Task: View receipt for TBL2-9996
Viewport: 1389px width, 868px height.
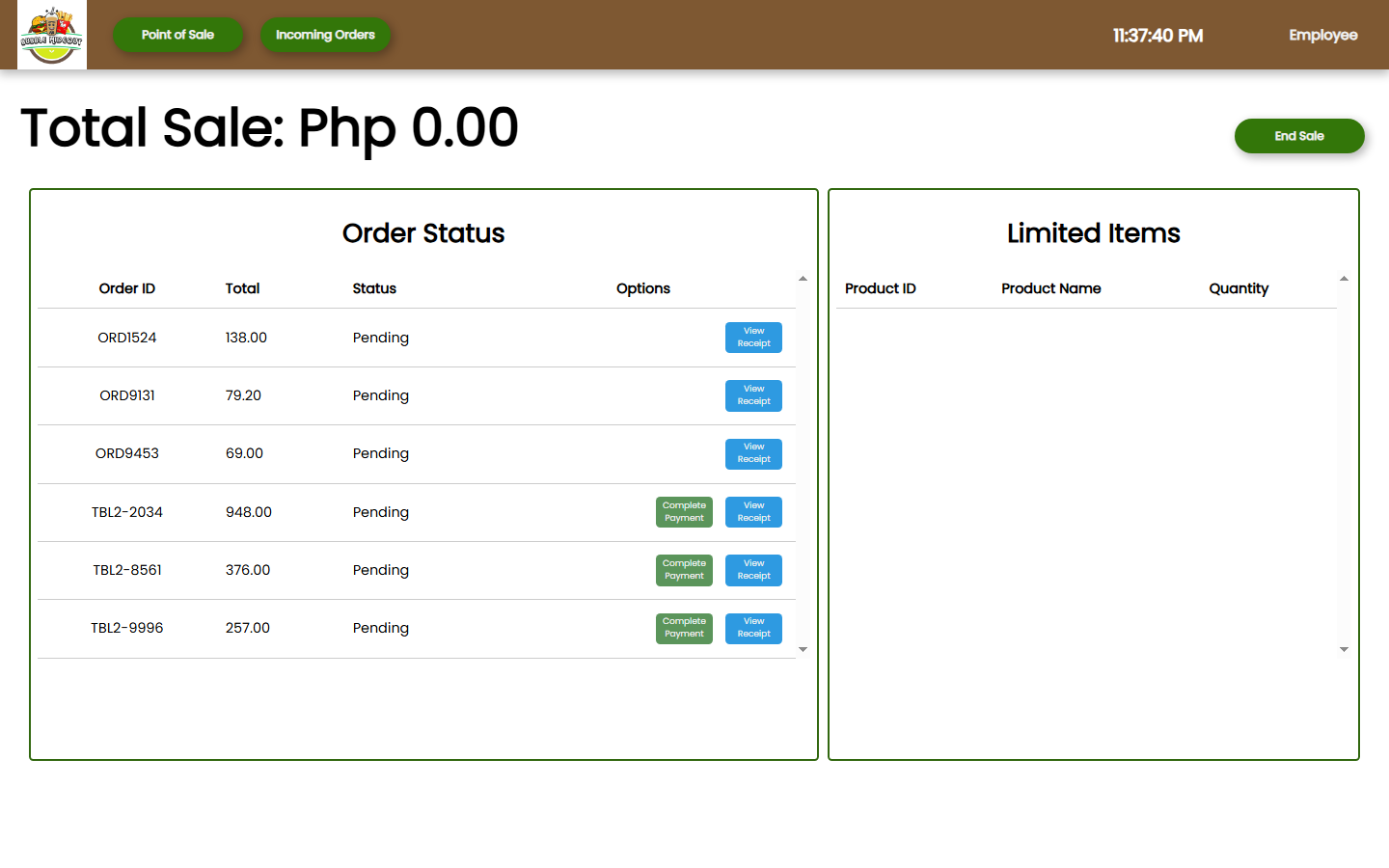Action: coord(753,628)
